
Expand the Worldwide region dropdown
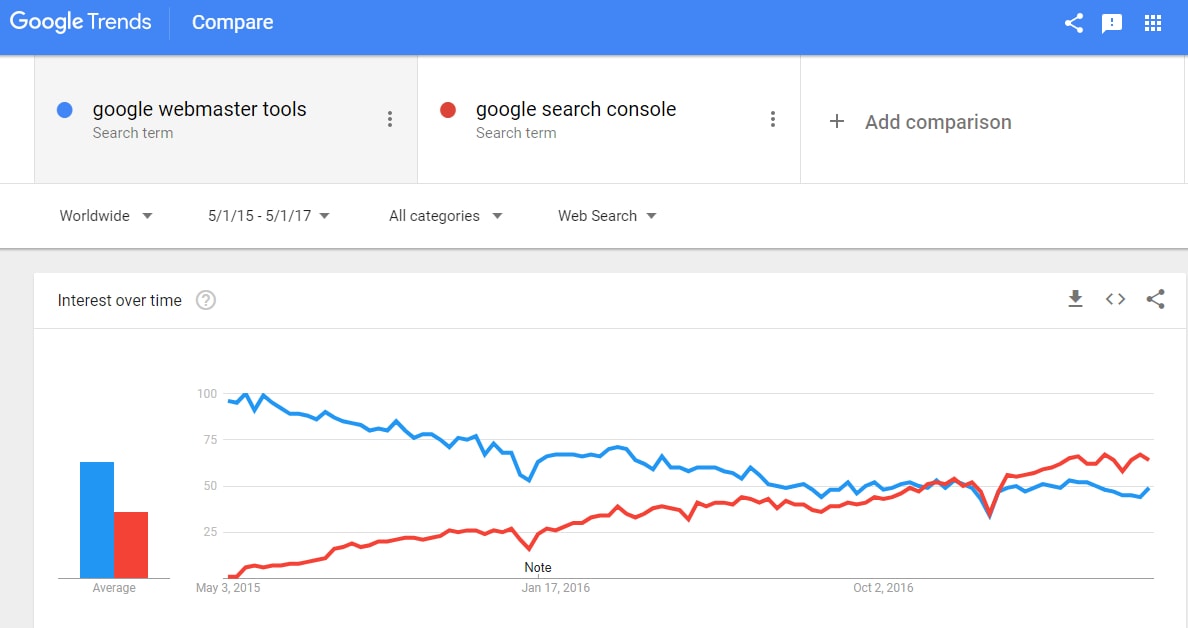tap(105, 215)
